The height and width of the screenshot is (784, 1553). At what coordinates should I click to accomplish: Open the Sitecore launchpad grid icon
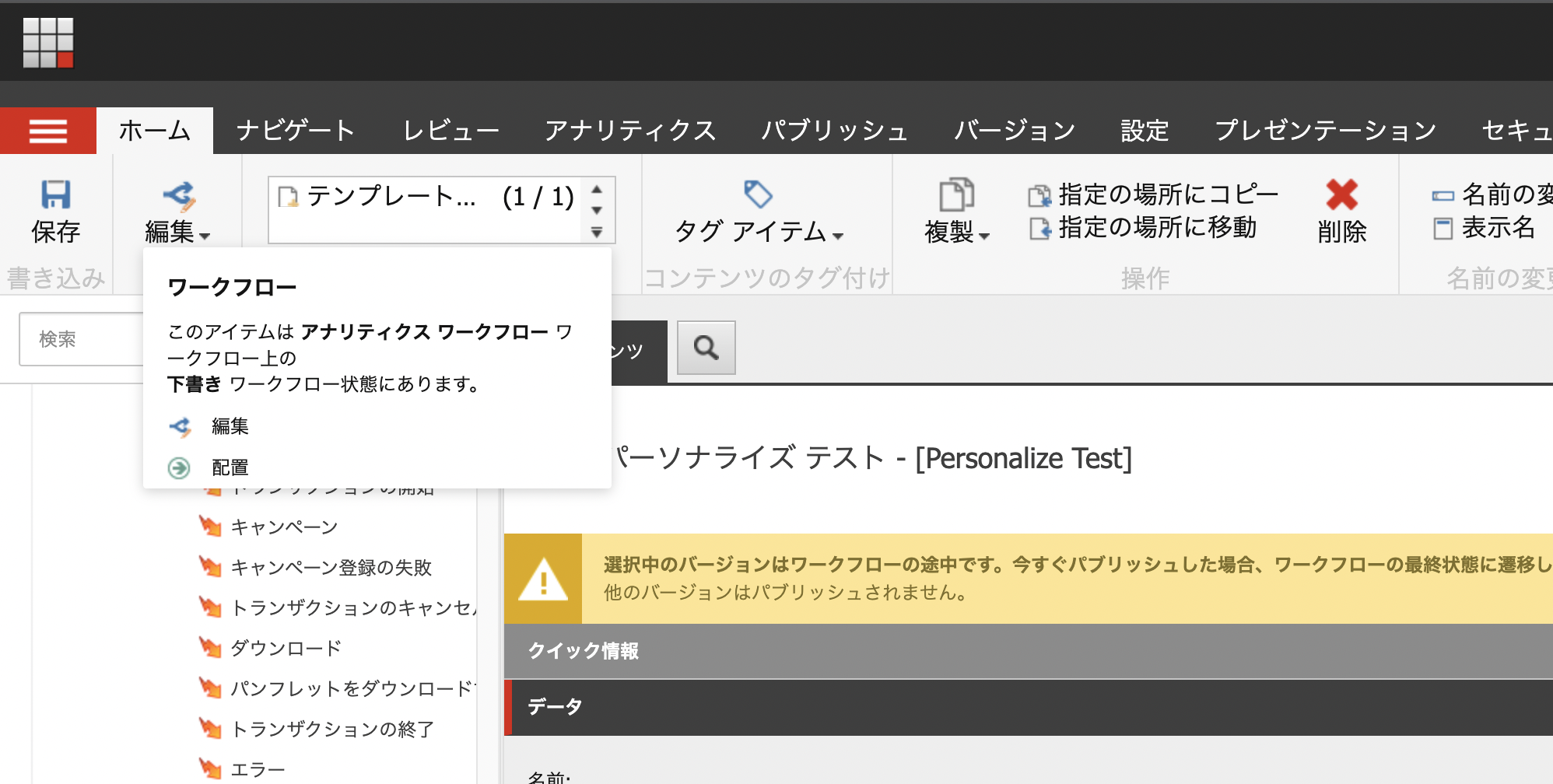(x=48, y=43)
